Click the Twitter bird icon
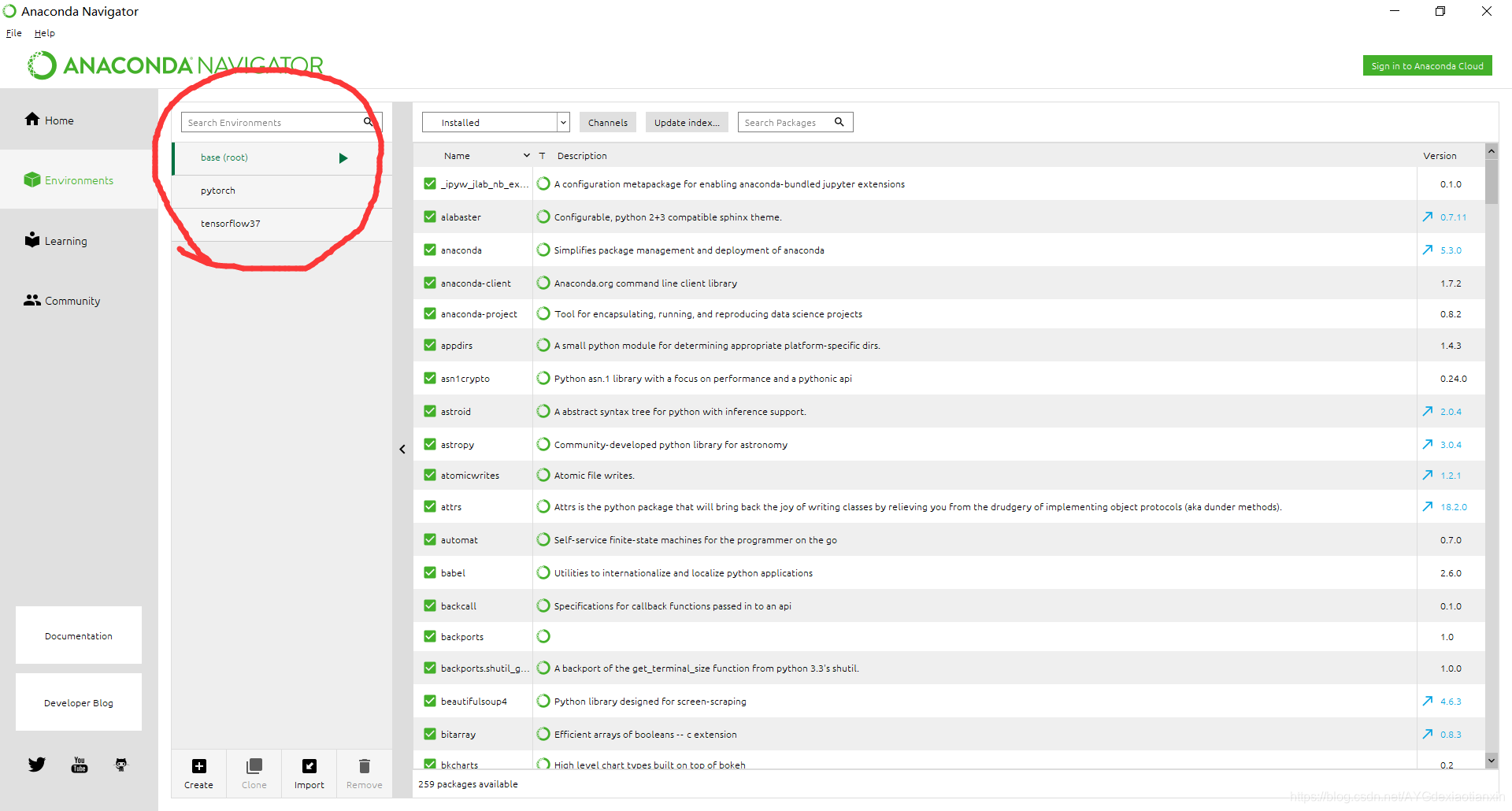This screenshot has height=811, width=1512. 37,765
